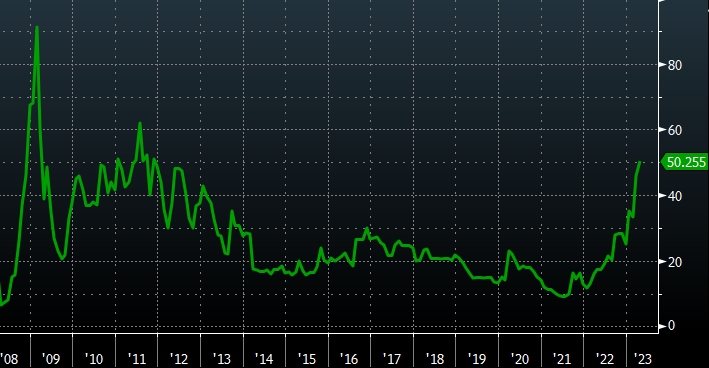Click the 0 value on price axis
Image resolution: width=709 pixels, height=368 pixels.
click(671, 326)
